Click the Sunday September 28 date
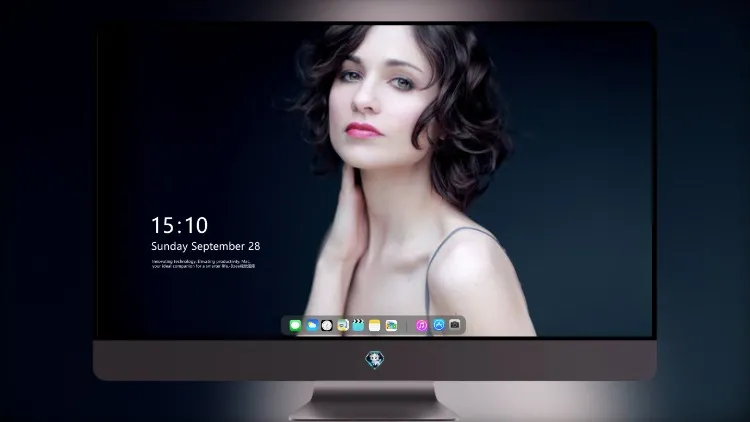Viewport: 750px width, 422px height. pyautogui.click(x=206, y=246)
